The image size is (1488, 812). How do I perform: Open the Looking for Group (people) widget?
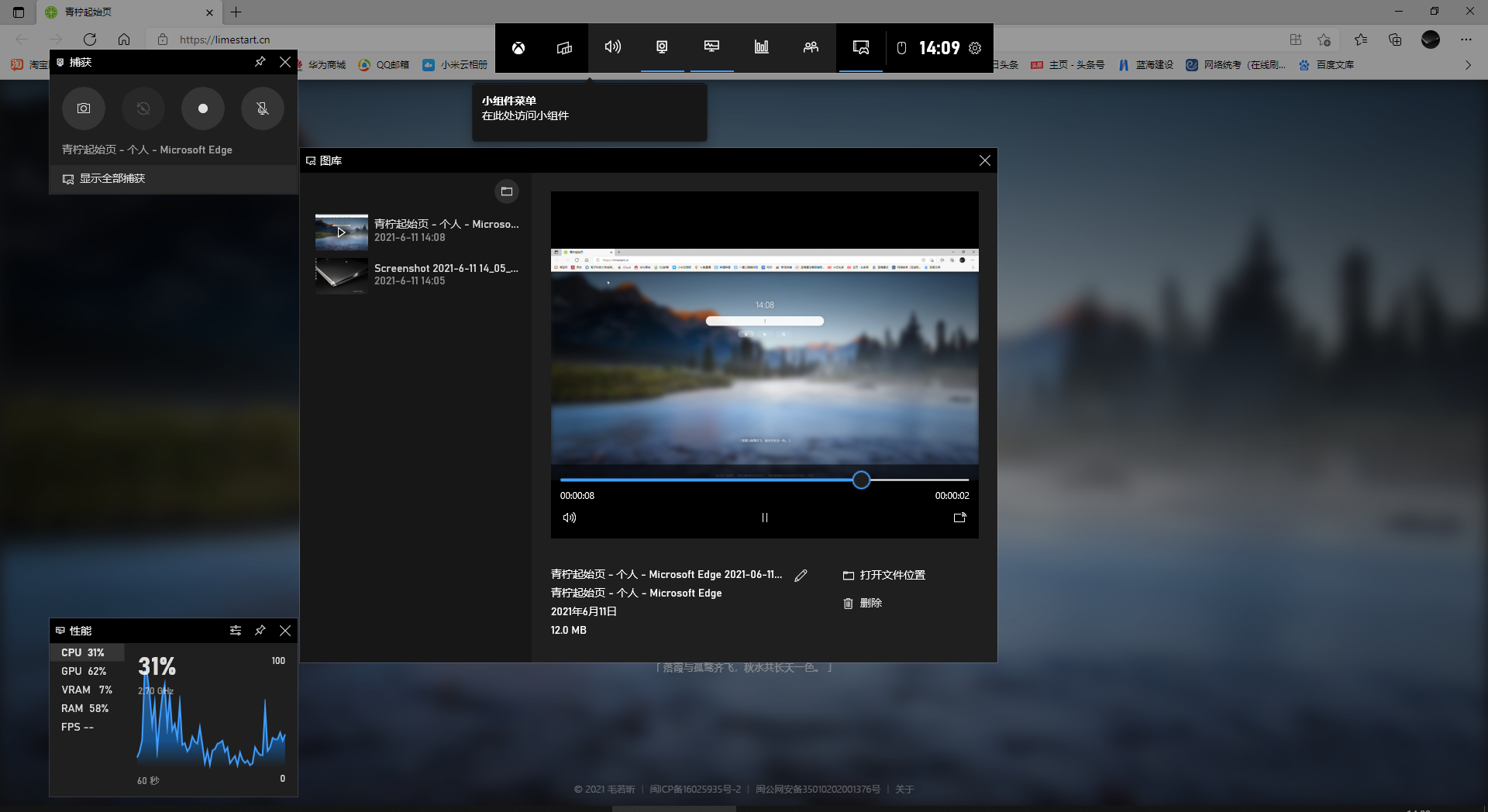[811, 47]
